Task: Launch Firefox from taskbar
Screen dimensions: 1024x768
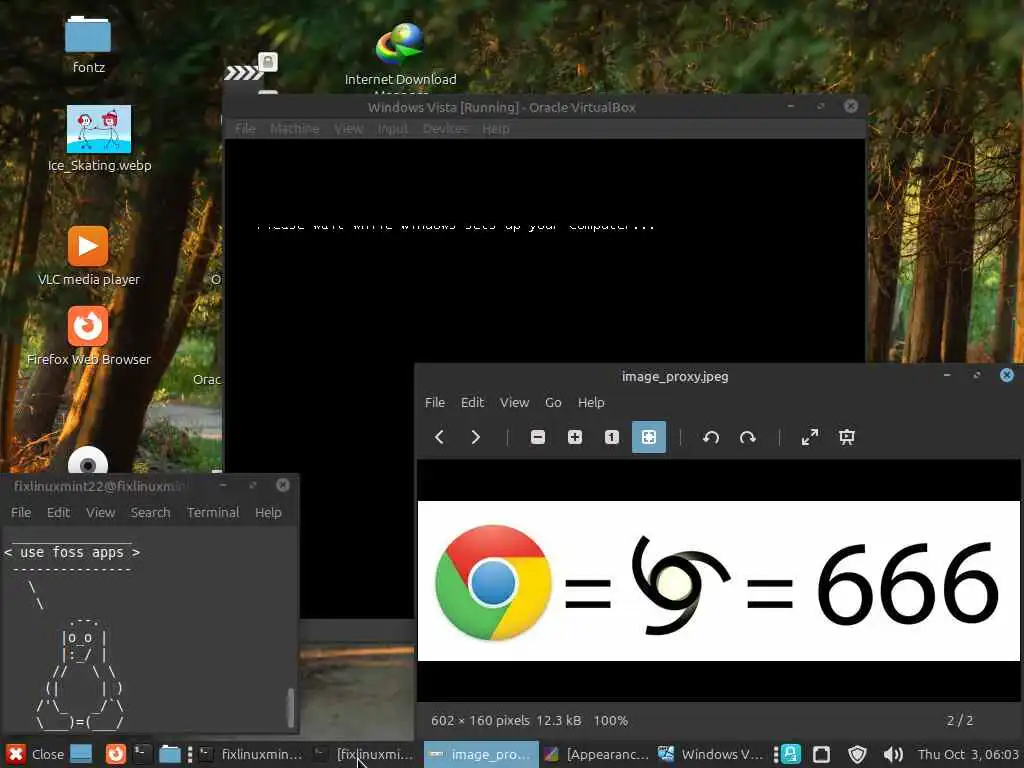Action: pyautogui.click(x=116, y=754)
